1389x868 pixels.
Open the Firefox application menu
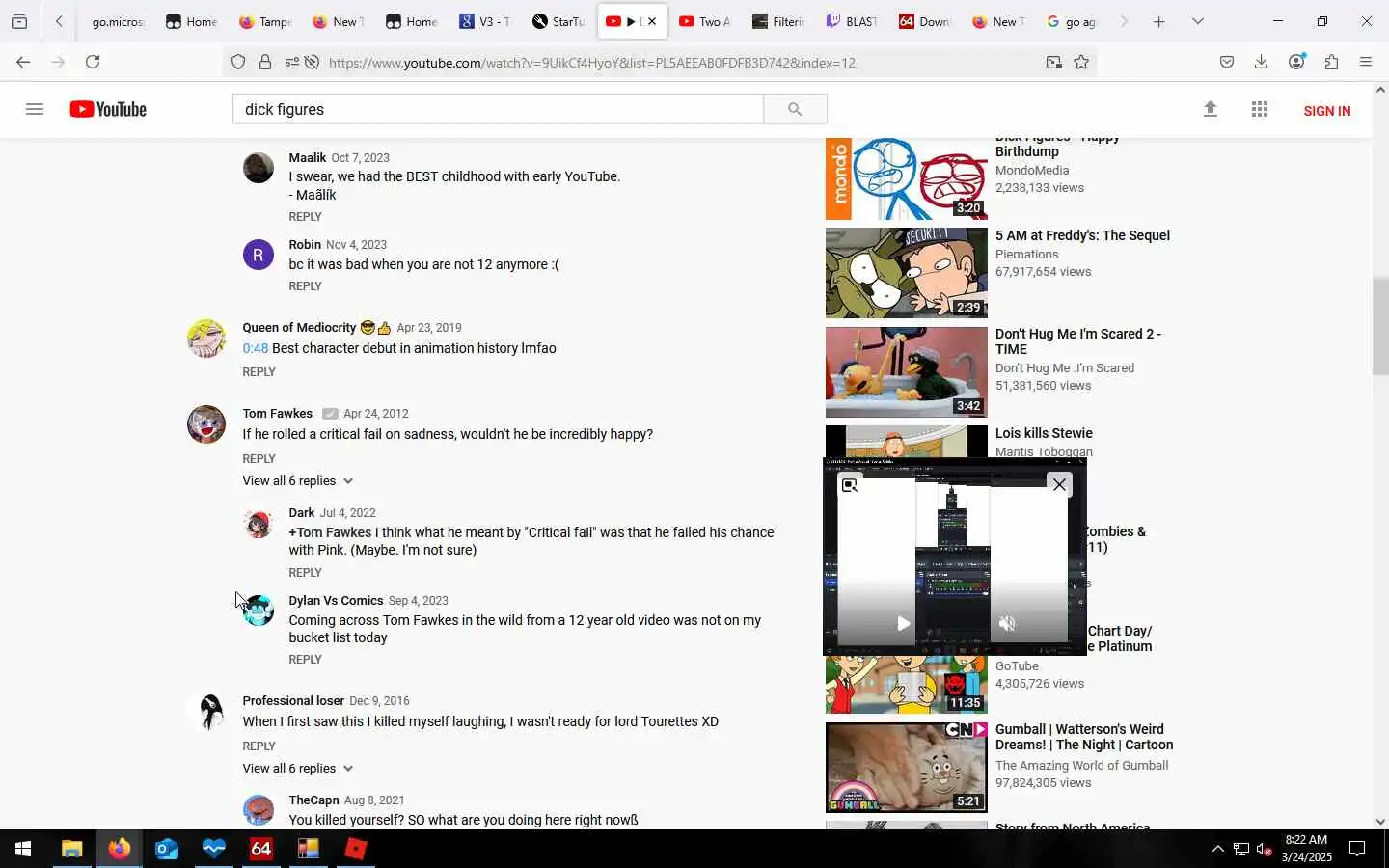tap(1366, 62)
